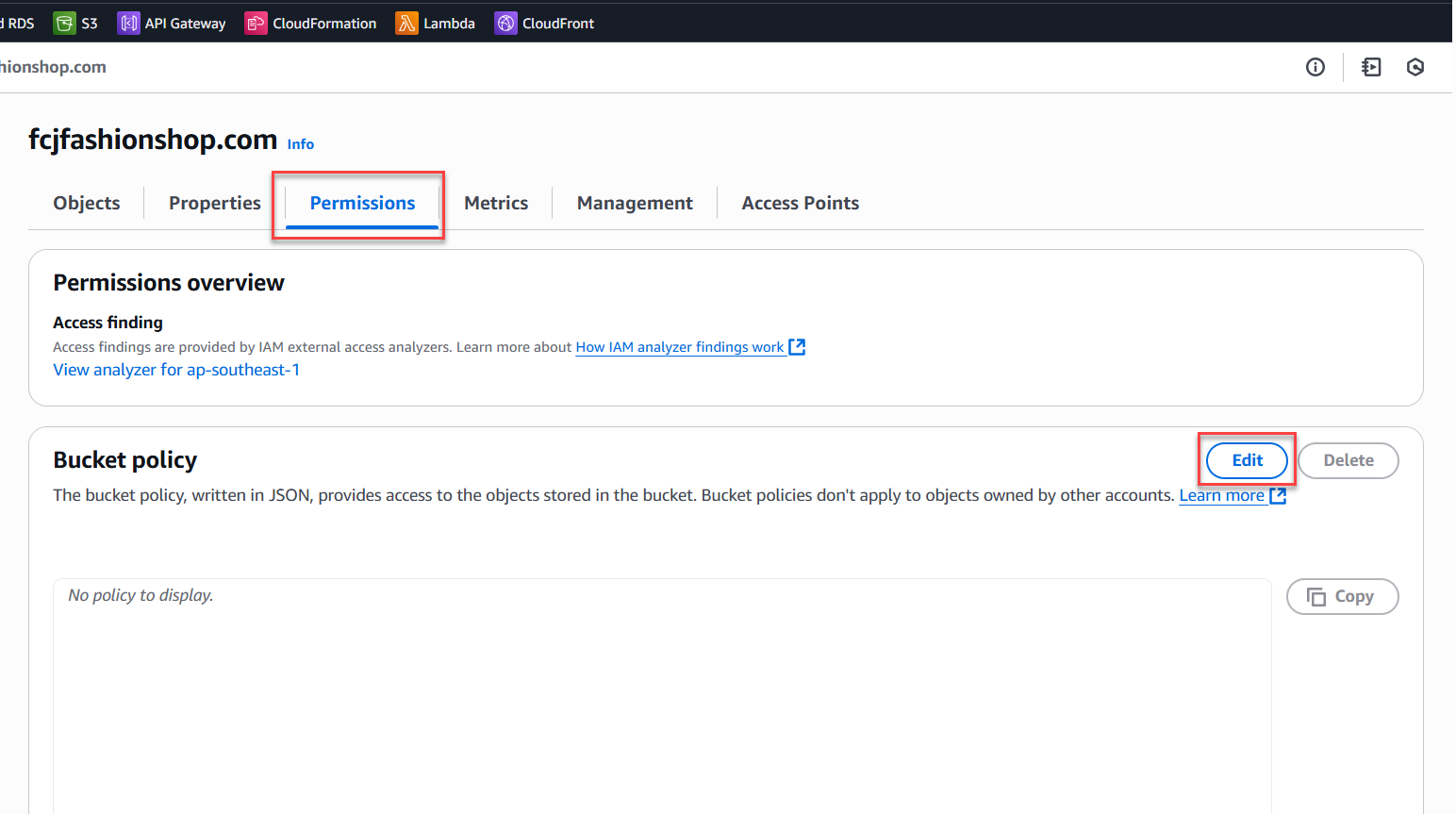Click the fcjfashionshop.com bucket heading
Image resolution: width=1456 pixels, height=814 pixels.
[x=153, y=140]
